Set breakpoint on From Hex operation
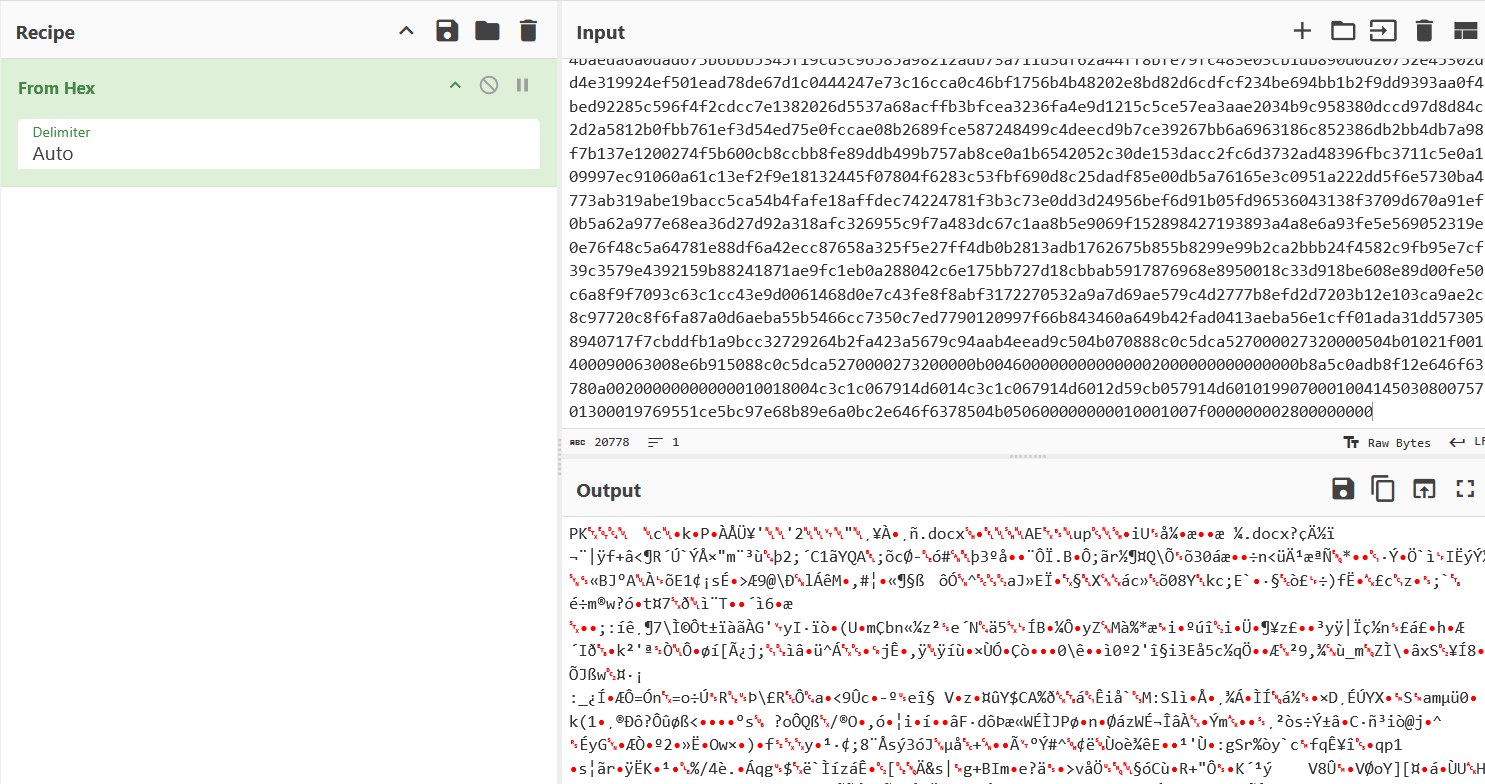Image resolution: width=1485 pixels, height=784 pixels. tap(522, 86)
